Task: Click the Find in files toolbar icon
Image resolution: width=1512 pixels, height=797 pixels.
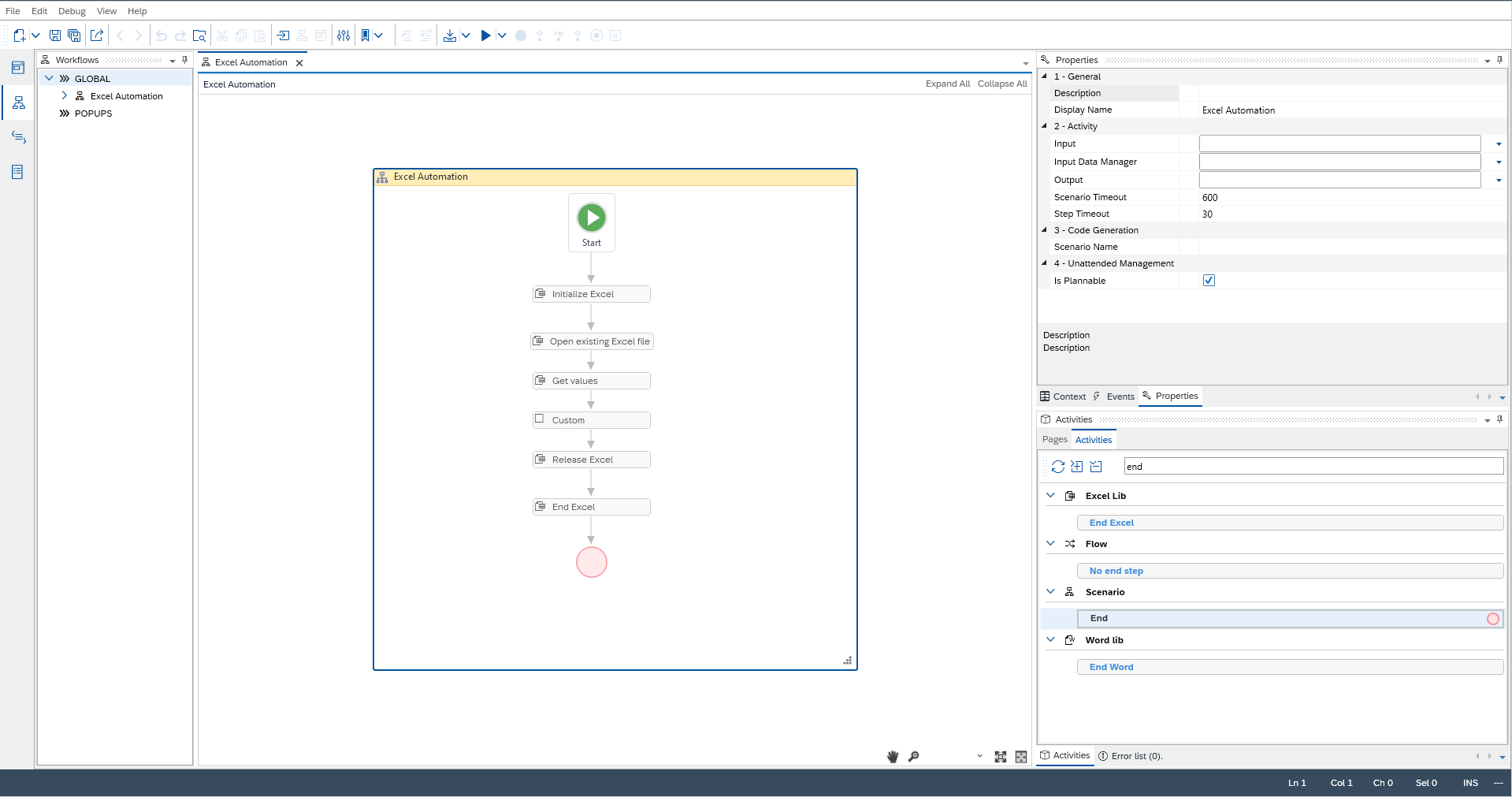Action: 199,35
